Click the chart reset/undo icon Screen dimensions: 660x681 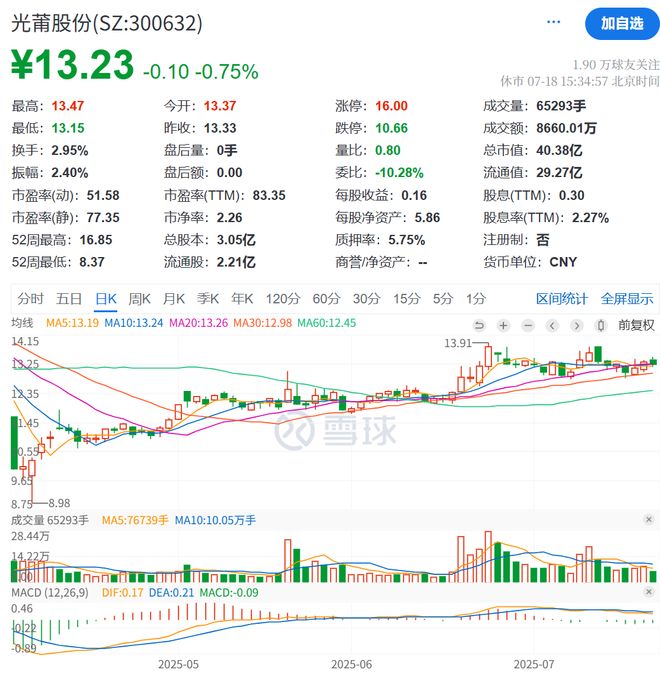click(x=479, y=325)
